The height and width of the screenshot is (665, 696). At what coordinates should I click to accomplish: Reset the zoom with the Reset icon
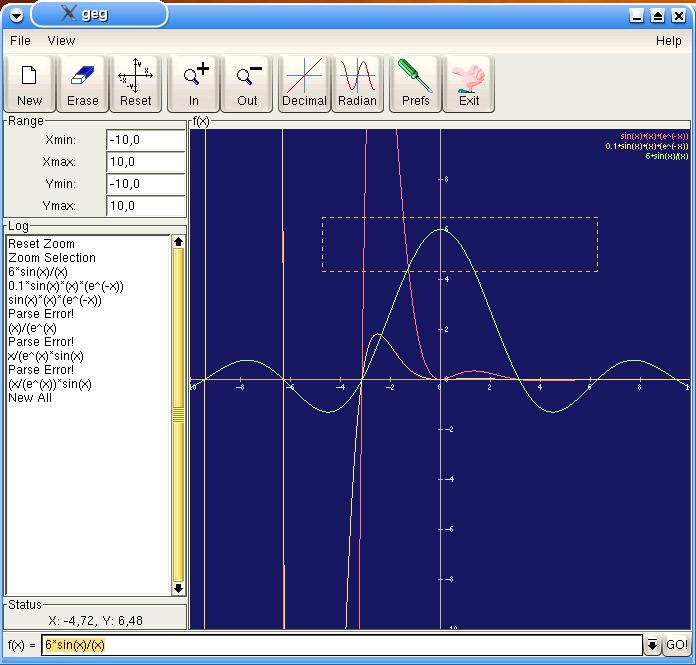[135, 84]
